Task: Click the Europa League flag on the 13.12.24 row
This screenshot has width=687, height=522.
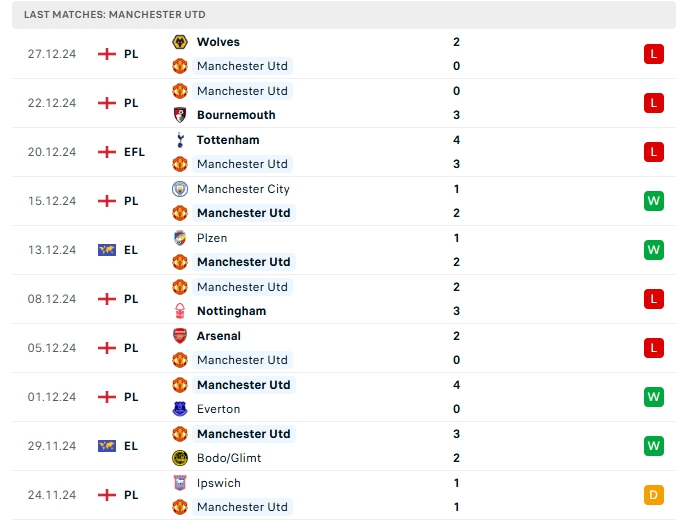Action: pos(107,250)
